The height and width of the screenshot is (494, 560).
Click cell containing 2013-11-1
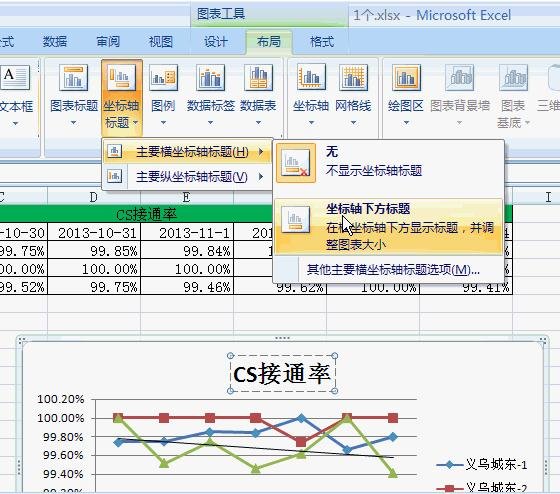tap(187, 233)
